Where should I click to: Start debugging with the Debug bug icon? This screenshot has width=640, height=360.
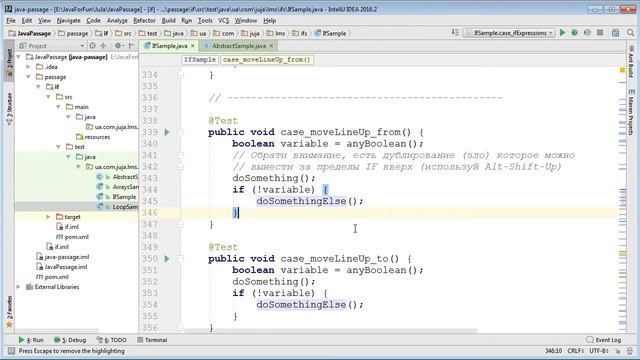pos(575,33)
